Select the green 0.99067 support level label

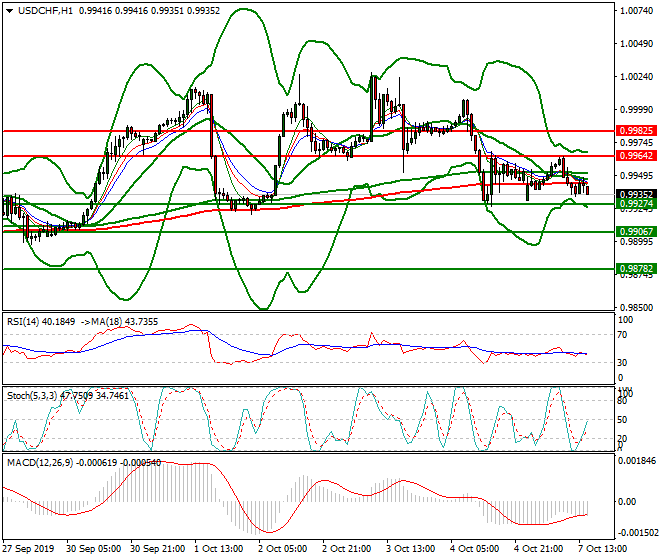coord(636,232)
